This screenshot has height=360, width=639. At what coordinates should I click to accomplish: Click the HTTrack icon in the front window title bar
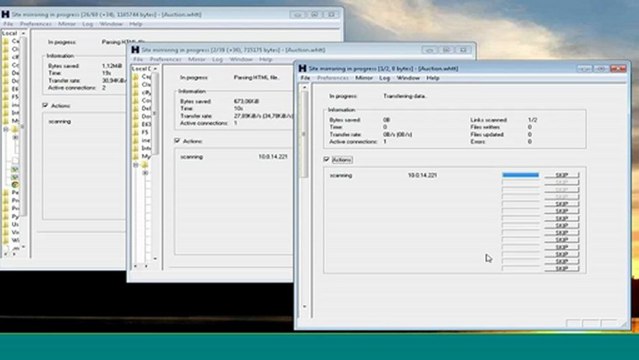click(302, 68)
